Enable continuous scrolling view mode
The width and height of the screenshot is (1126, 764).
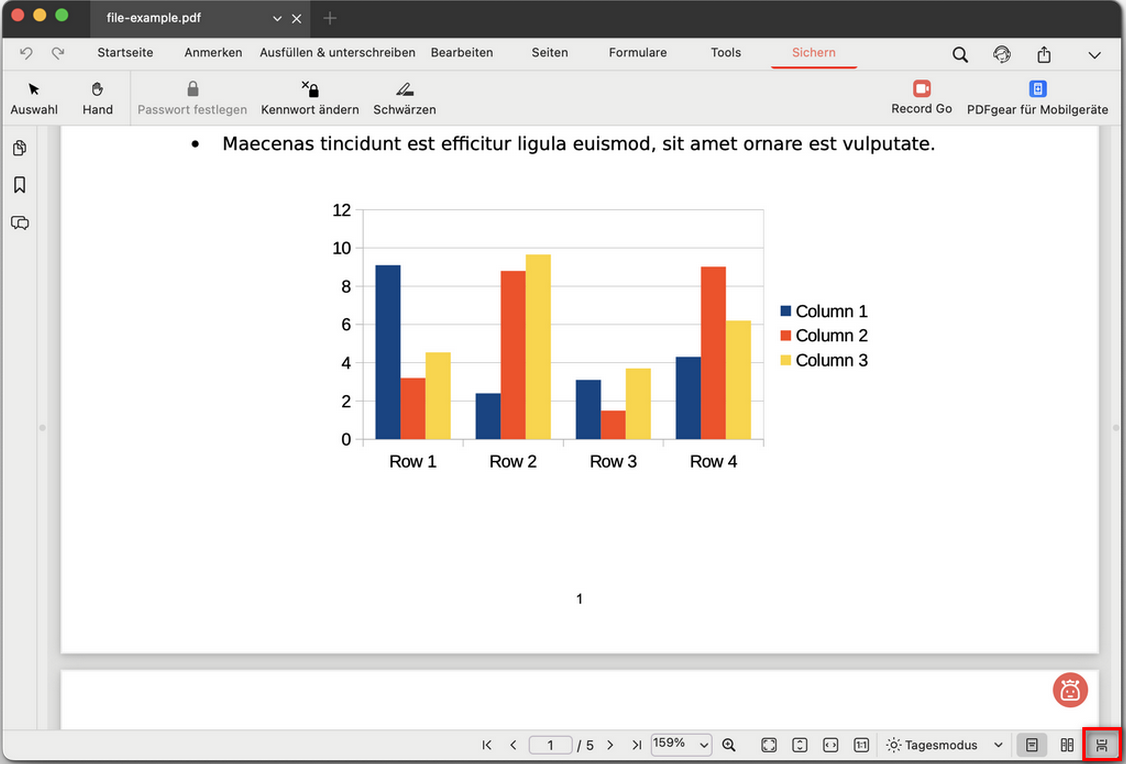coord(1102,745)
